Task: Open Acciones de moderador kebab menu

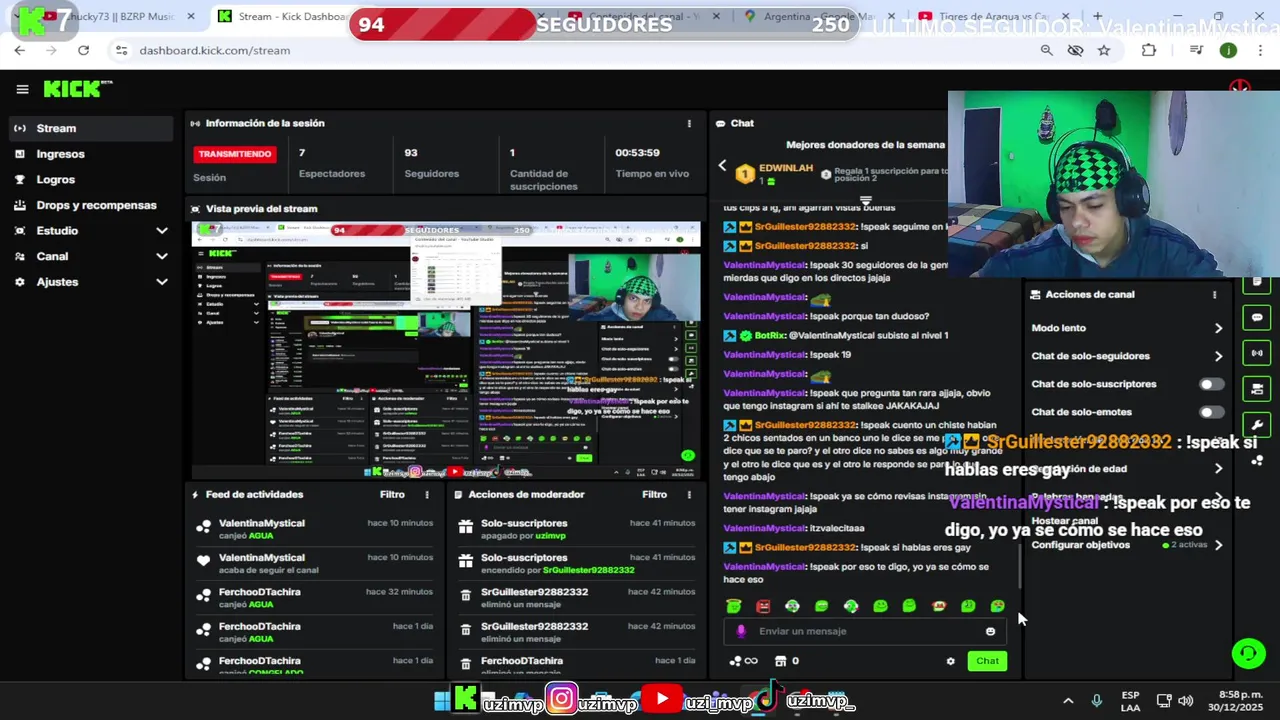Action: pyautogui.click(x=689, y=494)
